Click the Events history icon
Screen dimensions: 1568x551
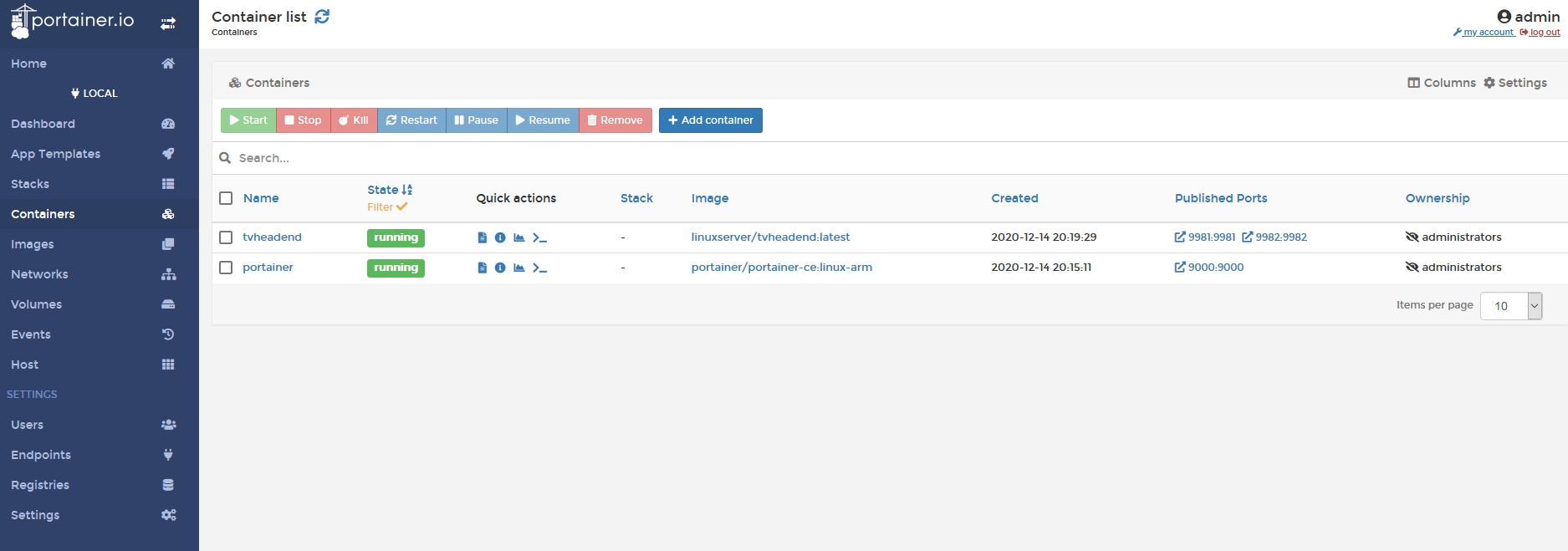[168, 334]
